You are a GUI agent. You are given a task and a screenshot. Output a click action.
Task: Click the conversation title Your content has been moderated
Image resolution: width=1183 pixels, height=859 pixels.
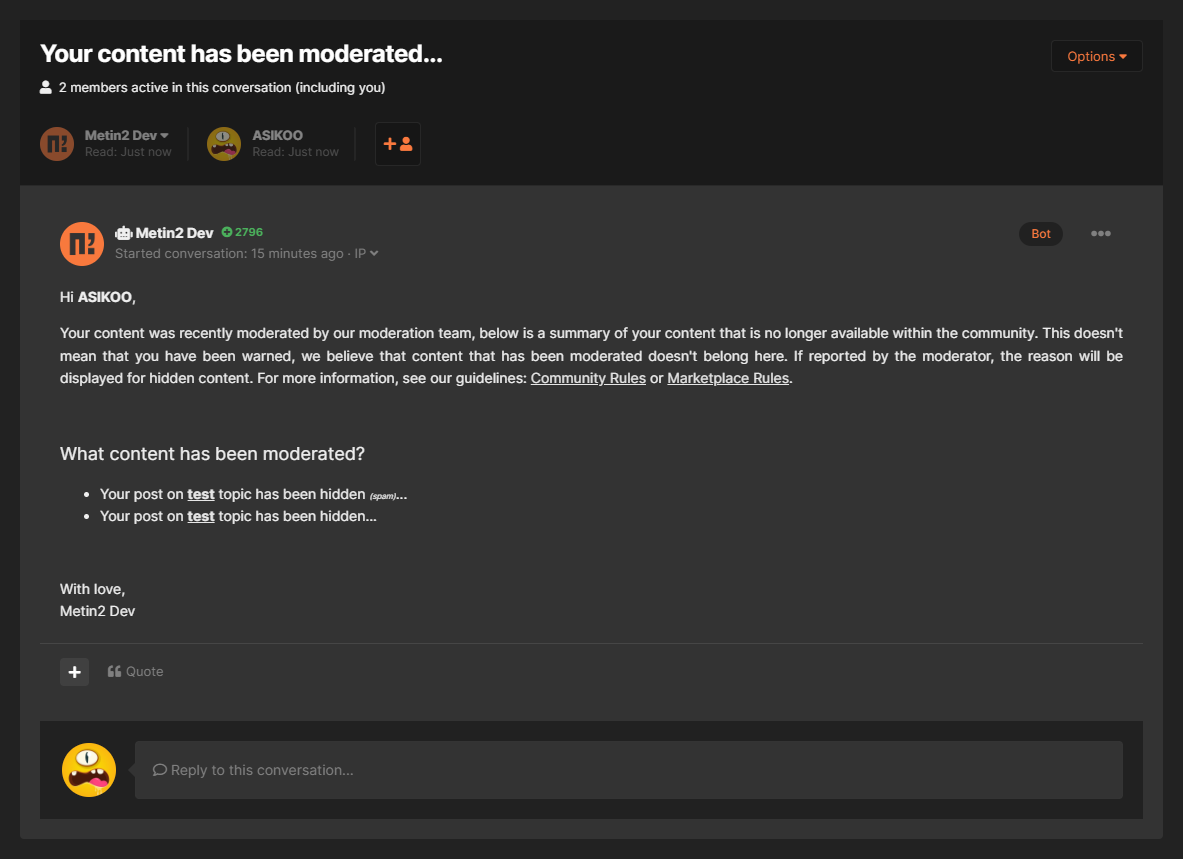pyautogui.click(x=240, y=53)
